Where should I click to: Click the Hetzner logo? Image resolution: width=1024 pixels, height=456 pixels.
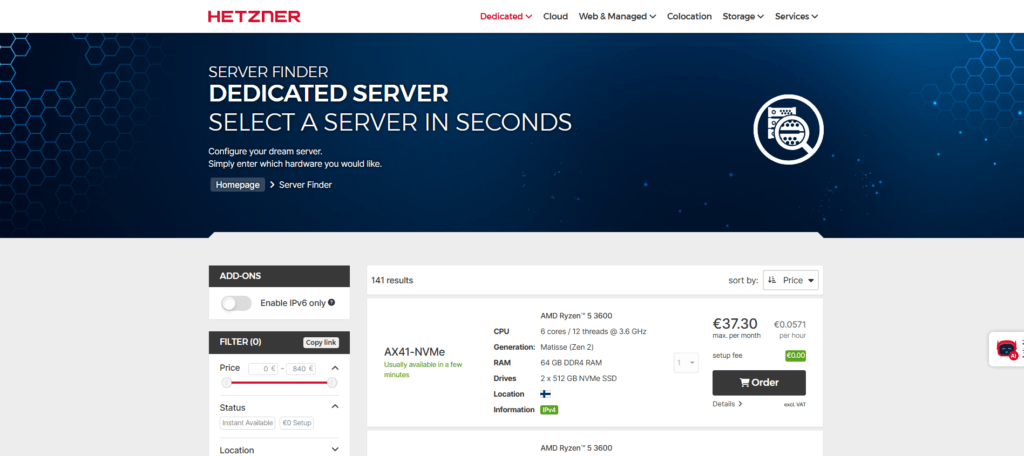coord(254,16)
